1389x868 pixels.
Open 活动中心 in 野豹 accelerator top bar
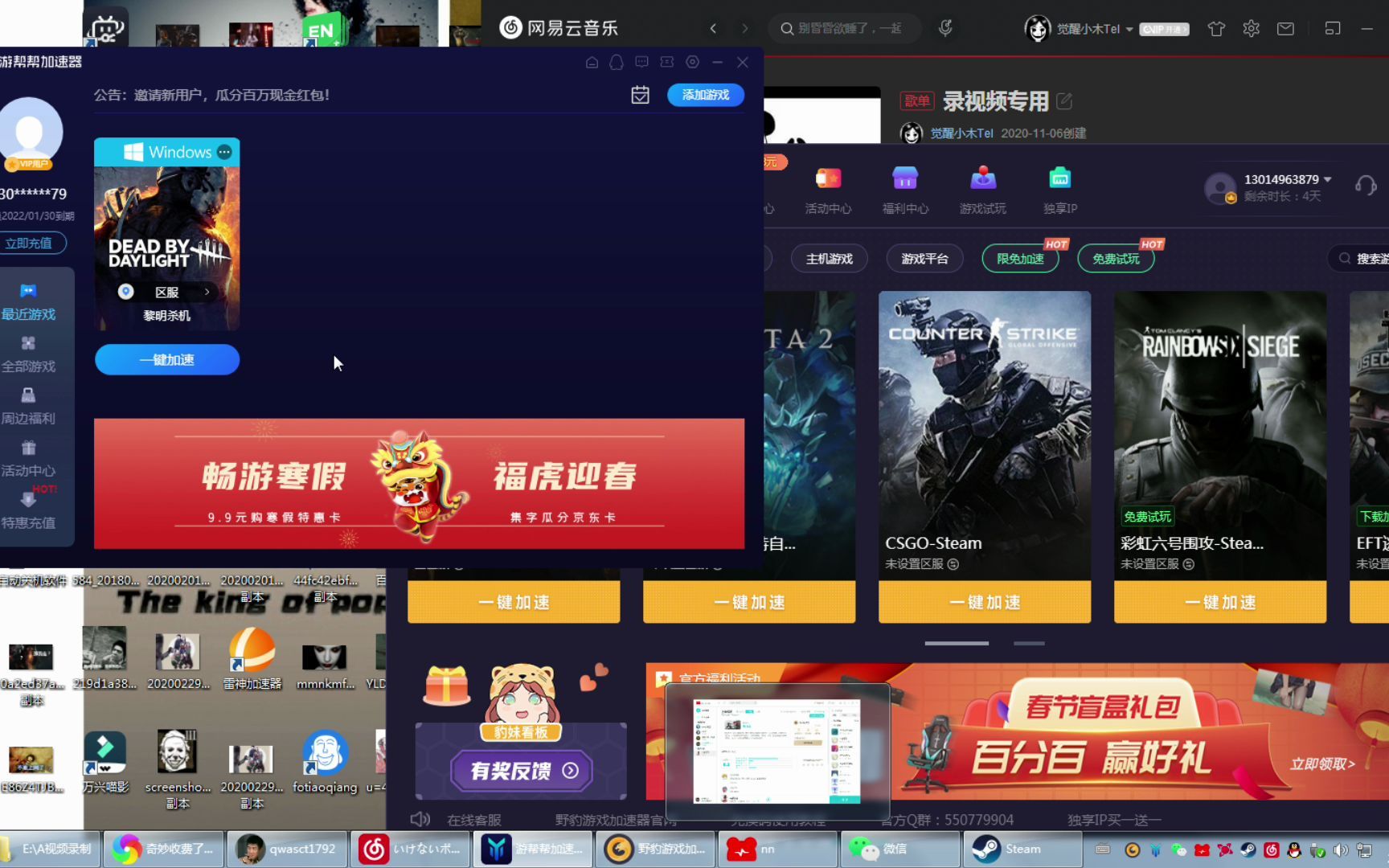pos(828,190)
